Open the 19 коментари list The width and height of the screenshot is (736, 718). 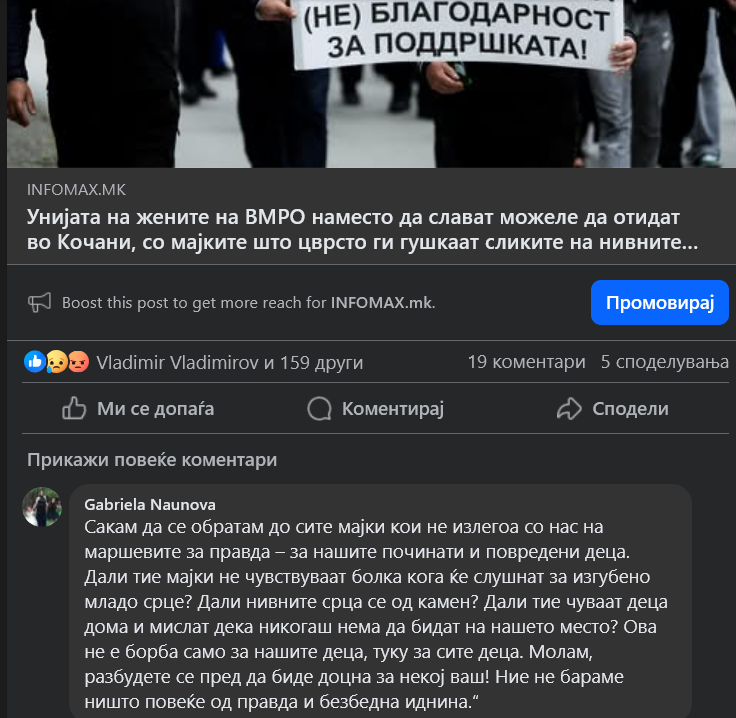click(526, 362)
